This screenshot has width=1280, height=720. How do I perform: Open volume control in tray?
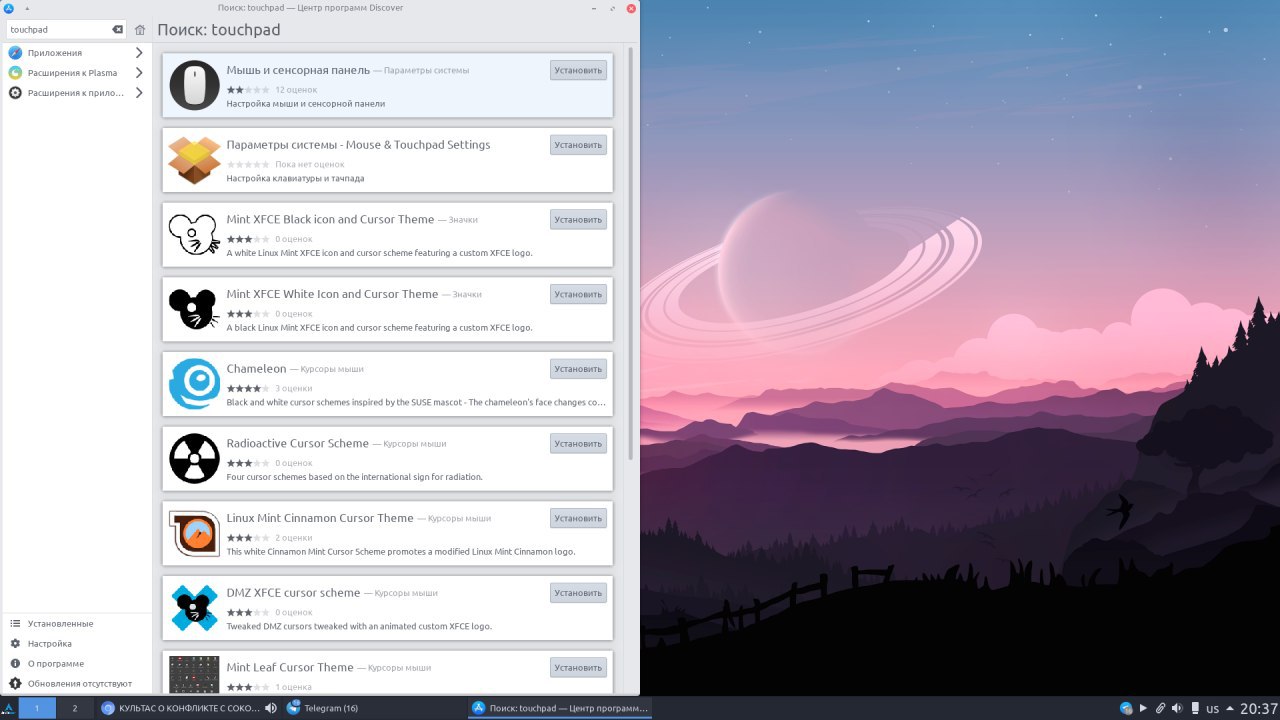(x=1176, y=708)
